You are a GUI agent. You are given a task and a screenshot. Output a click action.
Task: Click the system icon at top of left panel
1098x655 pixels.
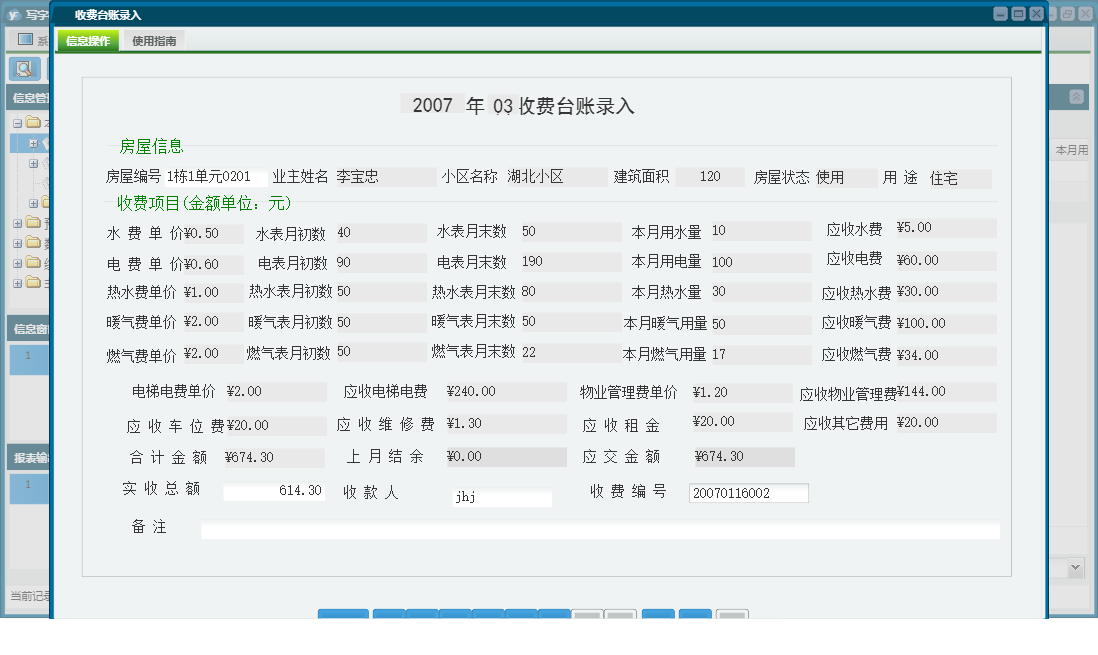coord(24,37)
